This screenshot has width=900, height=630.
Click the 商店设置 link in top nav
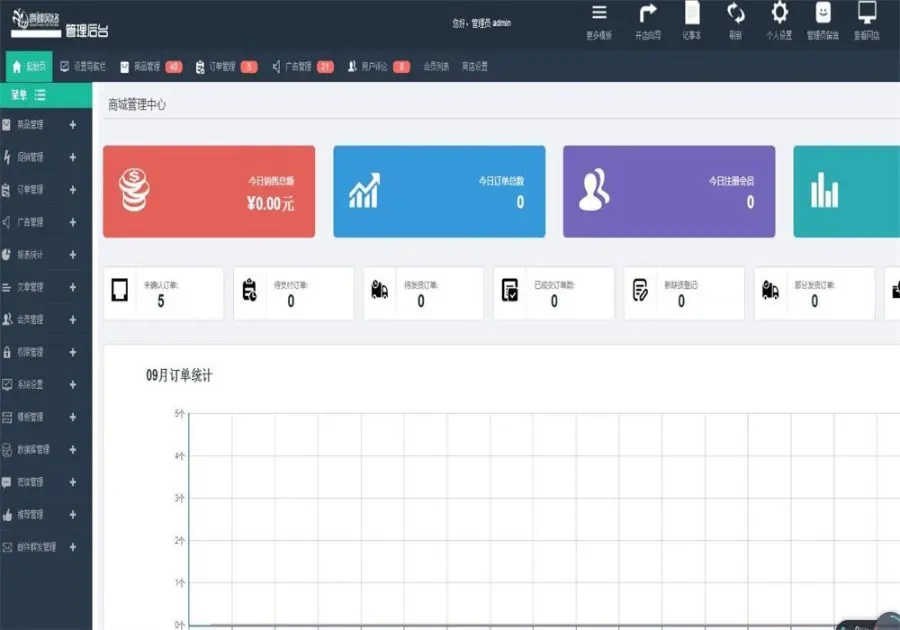pos(475,67)
